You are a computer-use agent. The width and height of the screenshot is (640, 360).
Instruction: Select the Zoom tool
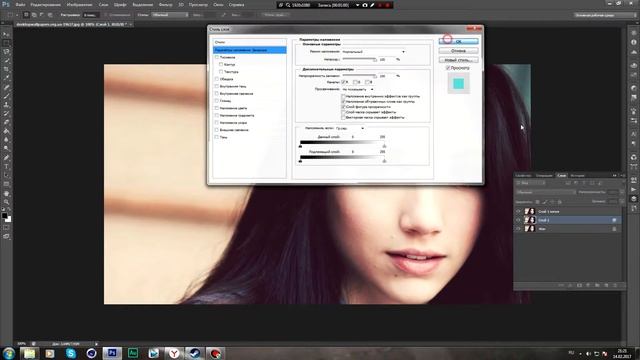coord(6,202)
